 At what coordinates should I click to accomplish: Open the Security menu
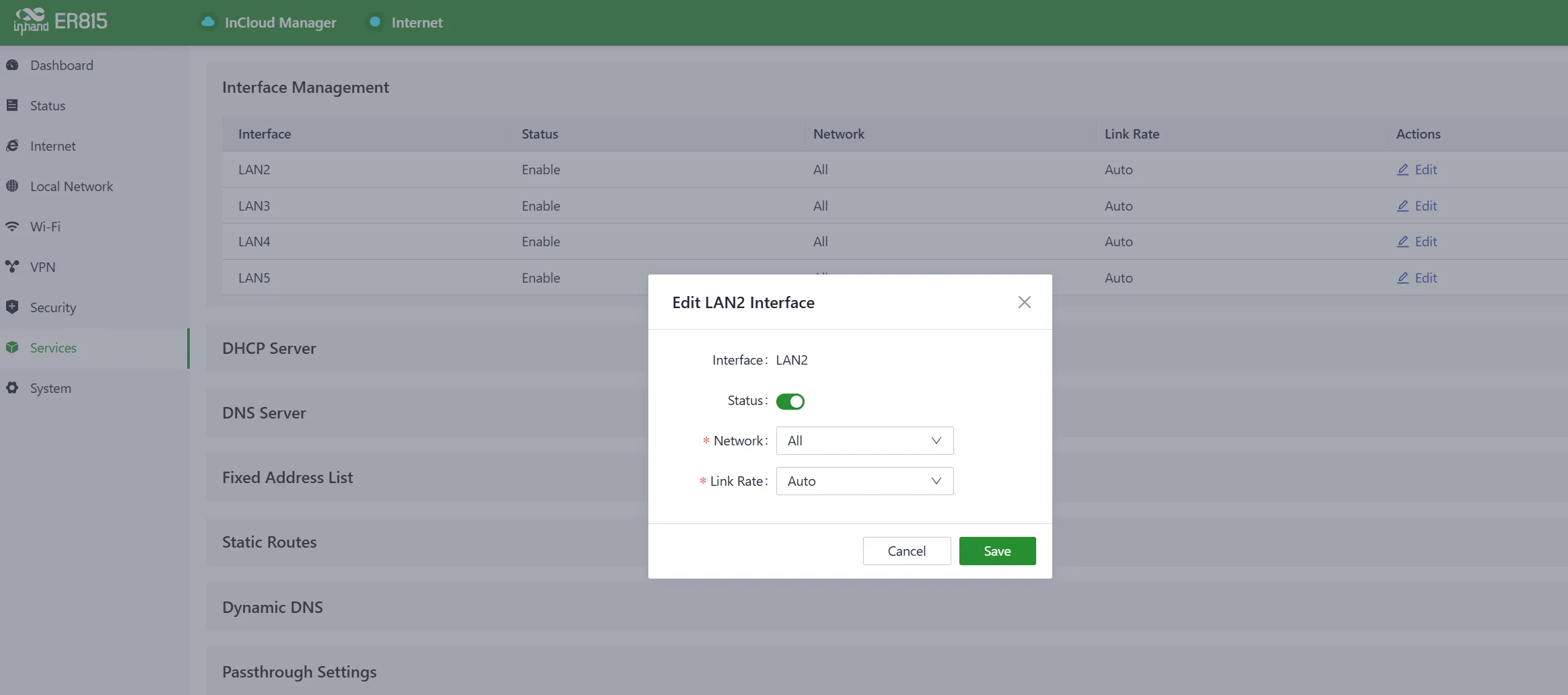click(94, 307)
